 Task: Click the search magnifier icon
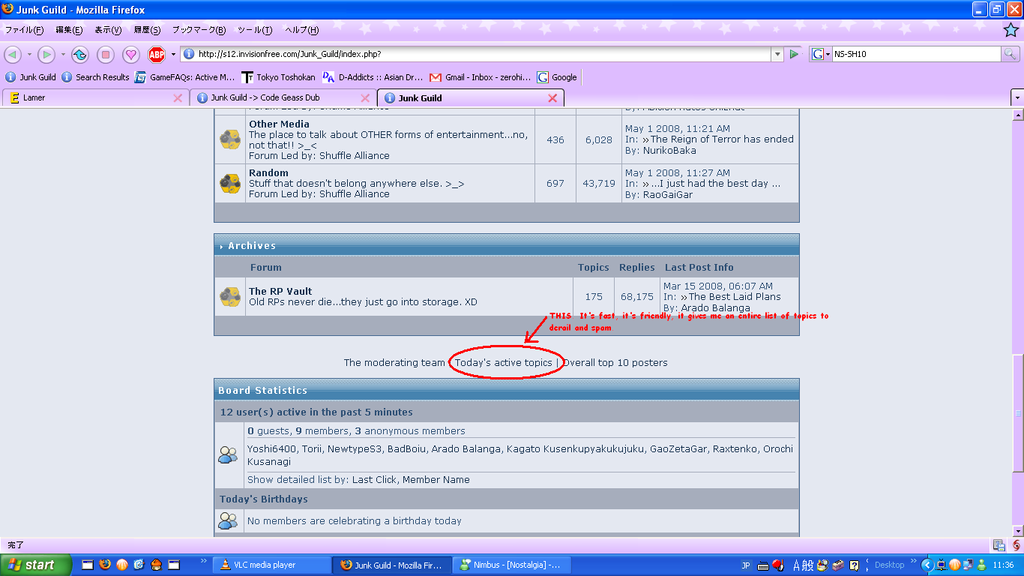point(1011,54)
